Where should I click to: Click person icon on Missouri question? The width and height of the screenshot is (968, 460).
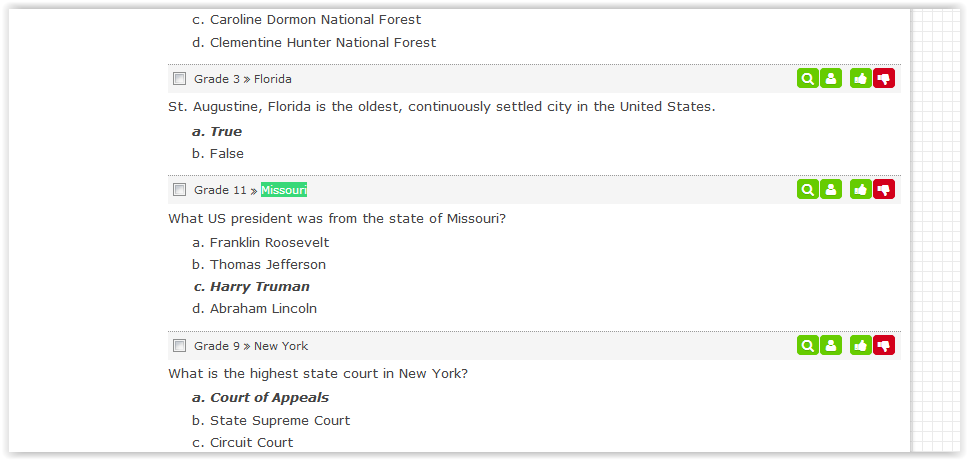point(831,190)
